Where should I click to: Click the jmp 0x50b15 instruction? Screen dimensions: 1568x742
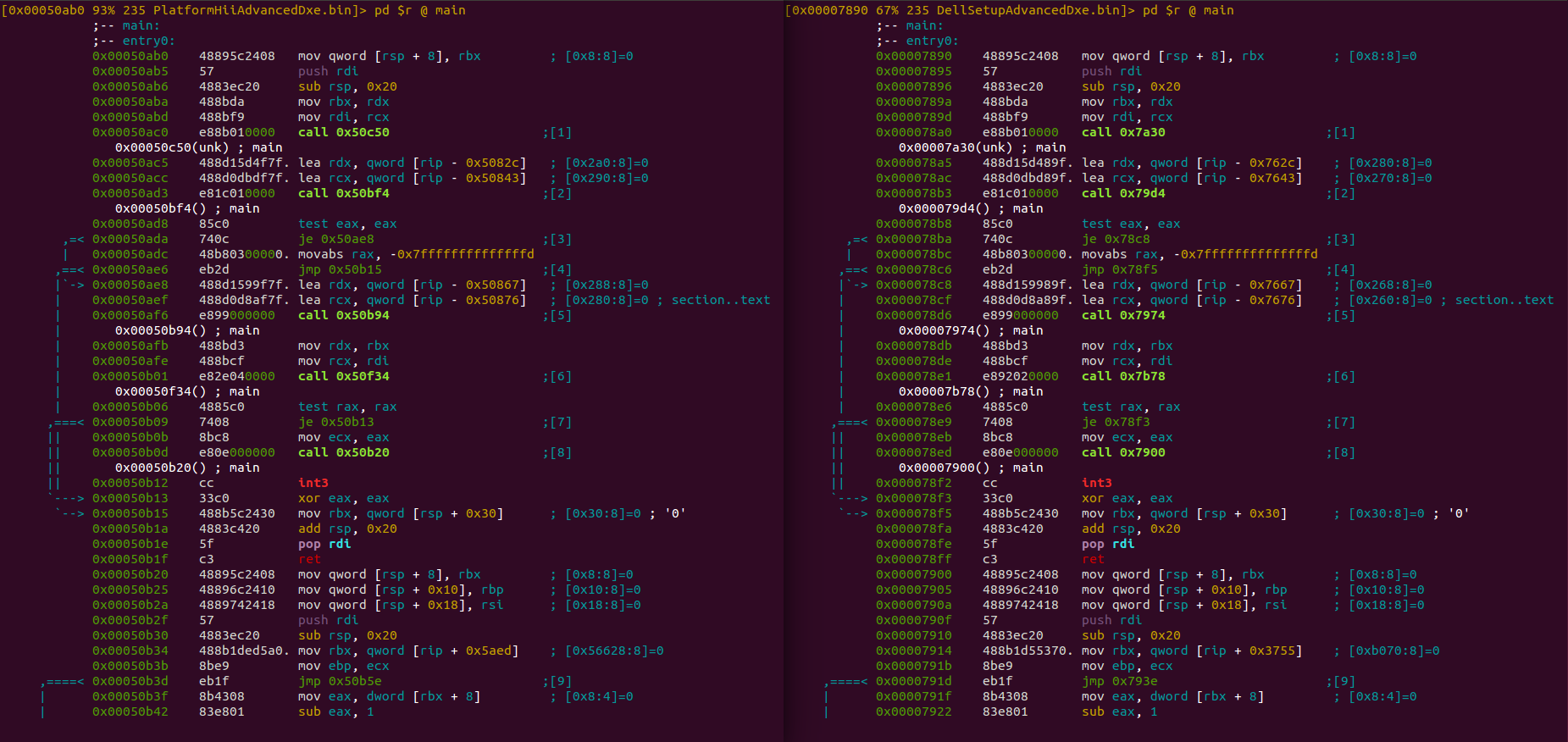click(340, 269)
